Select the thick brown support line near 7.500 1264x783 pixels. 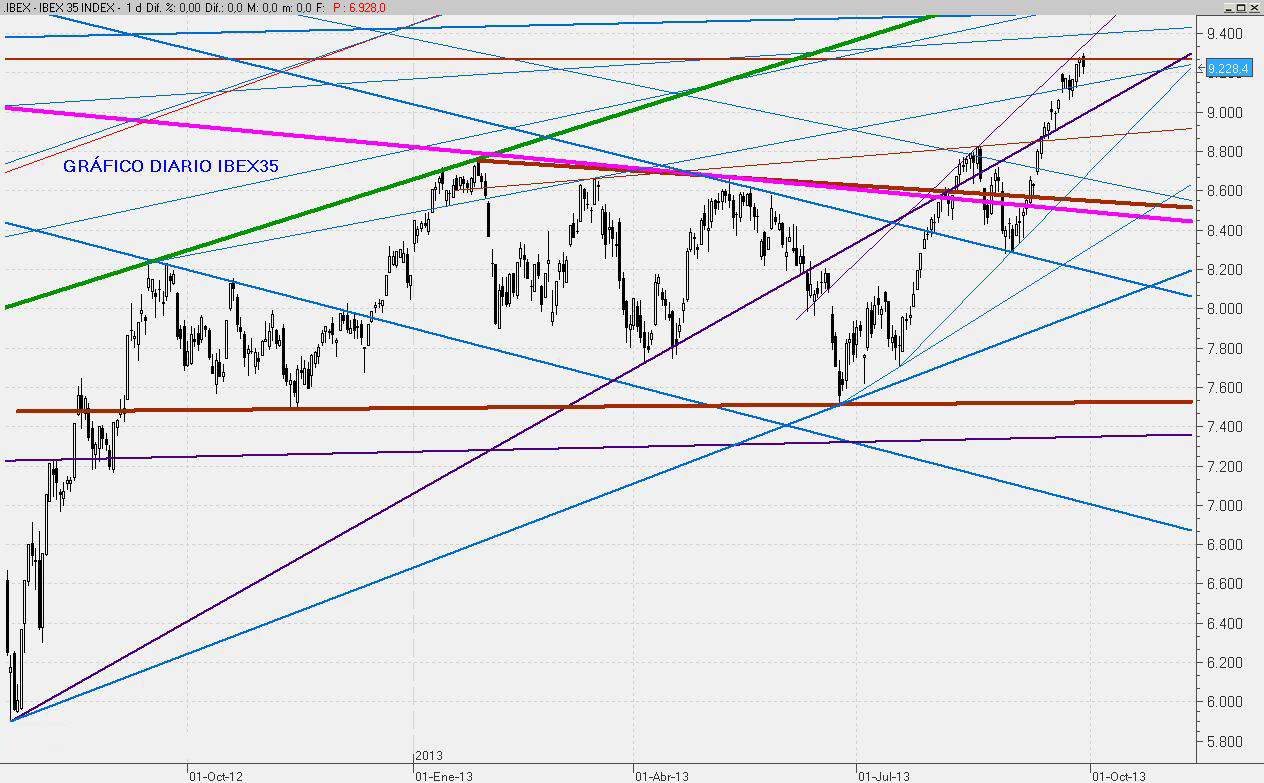(x=300, y=408)
